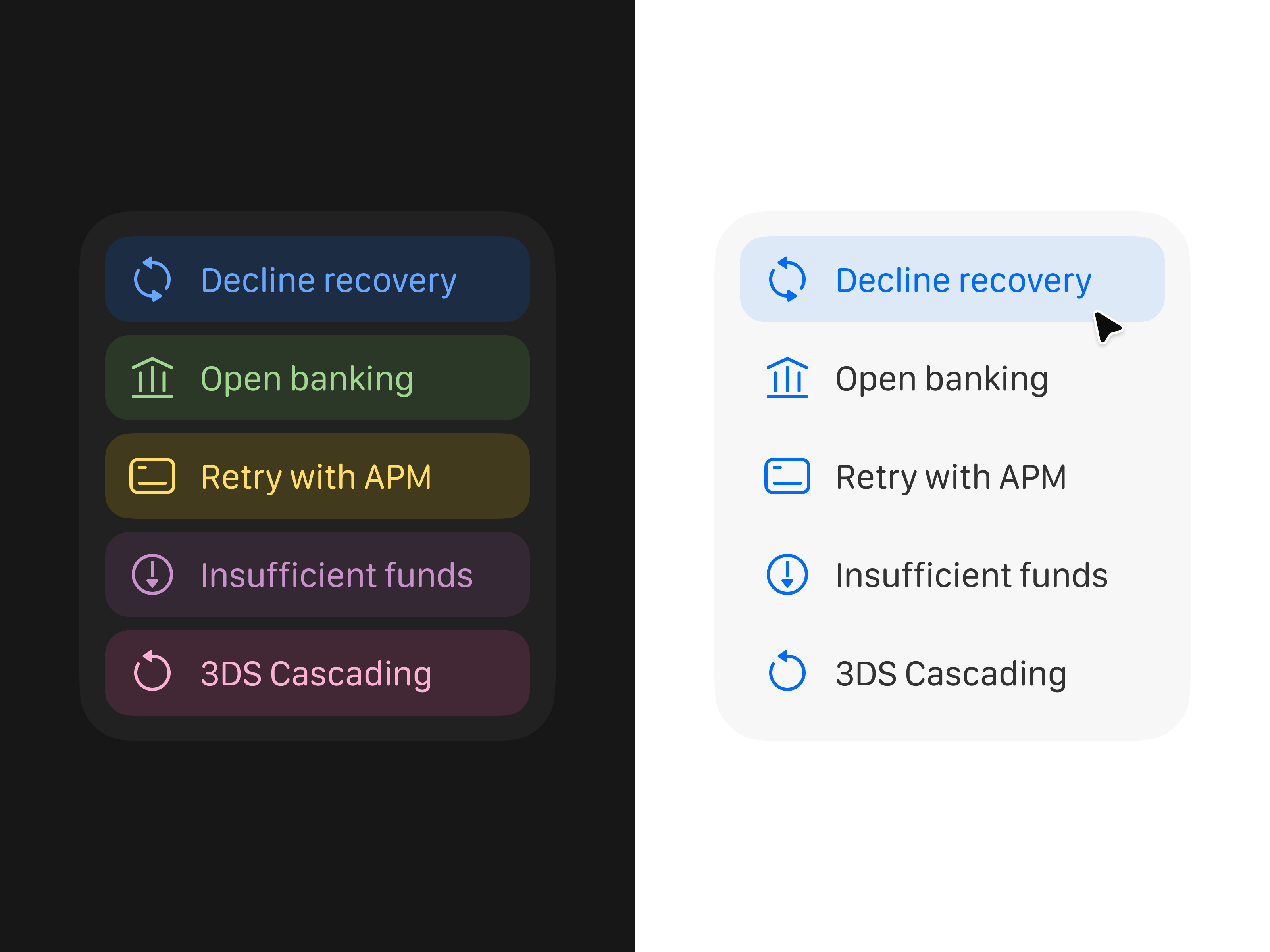Click the blue download-circle icon in light menu
1270x952 pixels.
tap(787, 574)
